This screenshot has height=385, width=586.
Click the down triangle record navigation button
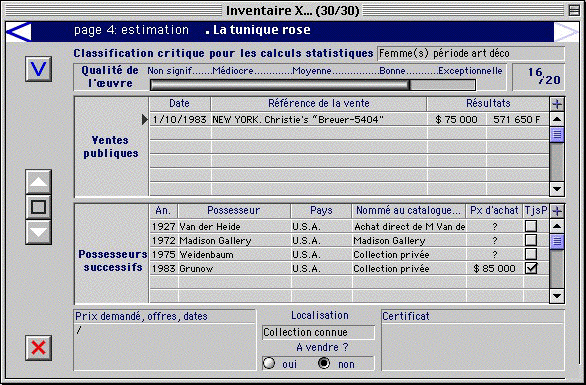(38, 232)
